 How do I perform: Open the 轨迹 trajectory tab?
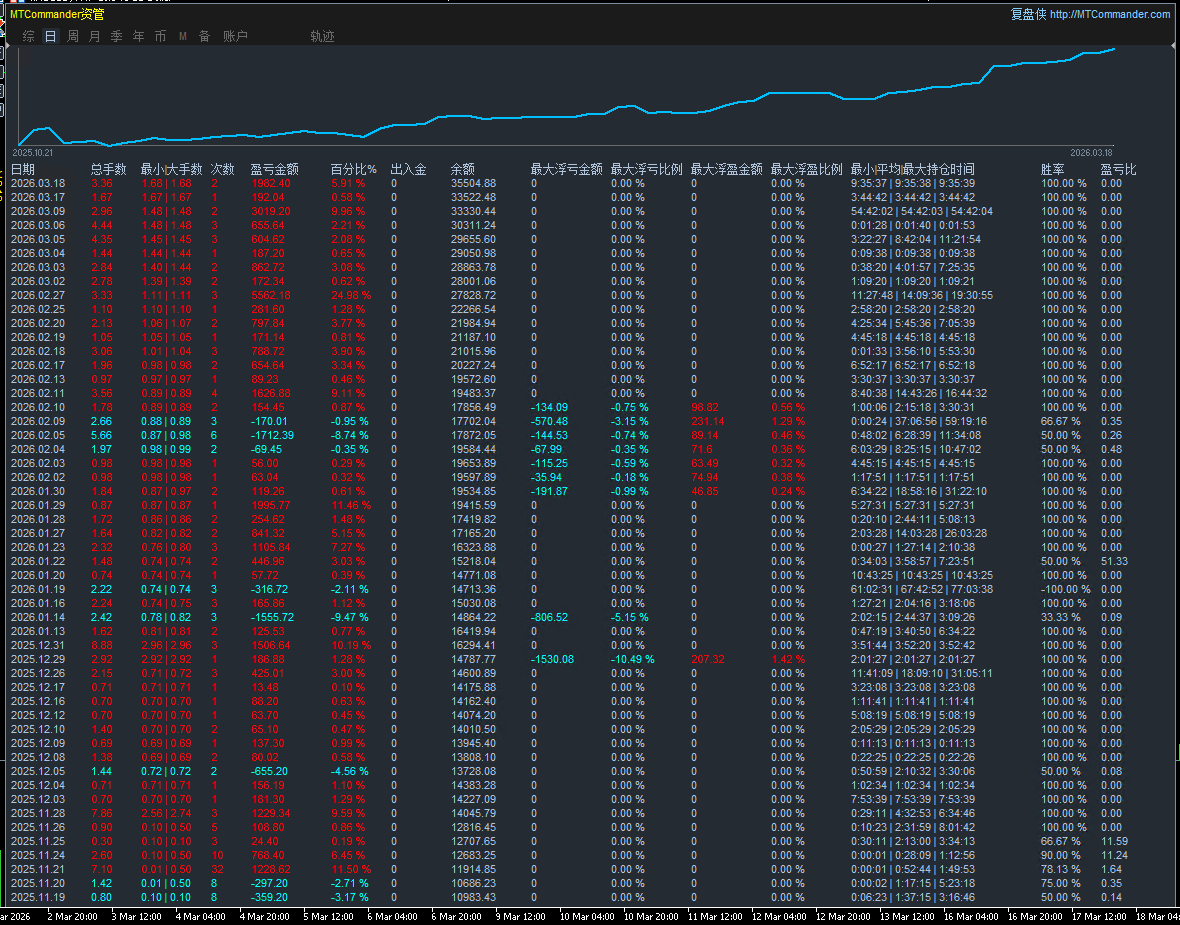pyautogui.click(x=322, y=36)
